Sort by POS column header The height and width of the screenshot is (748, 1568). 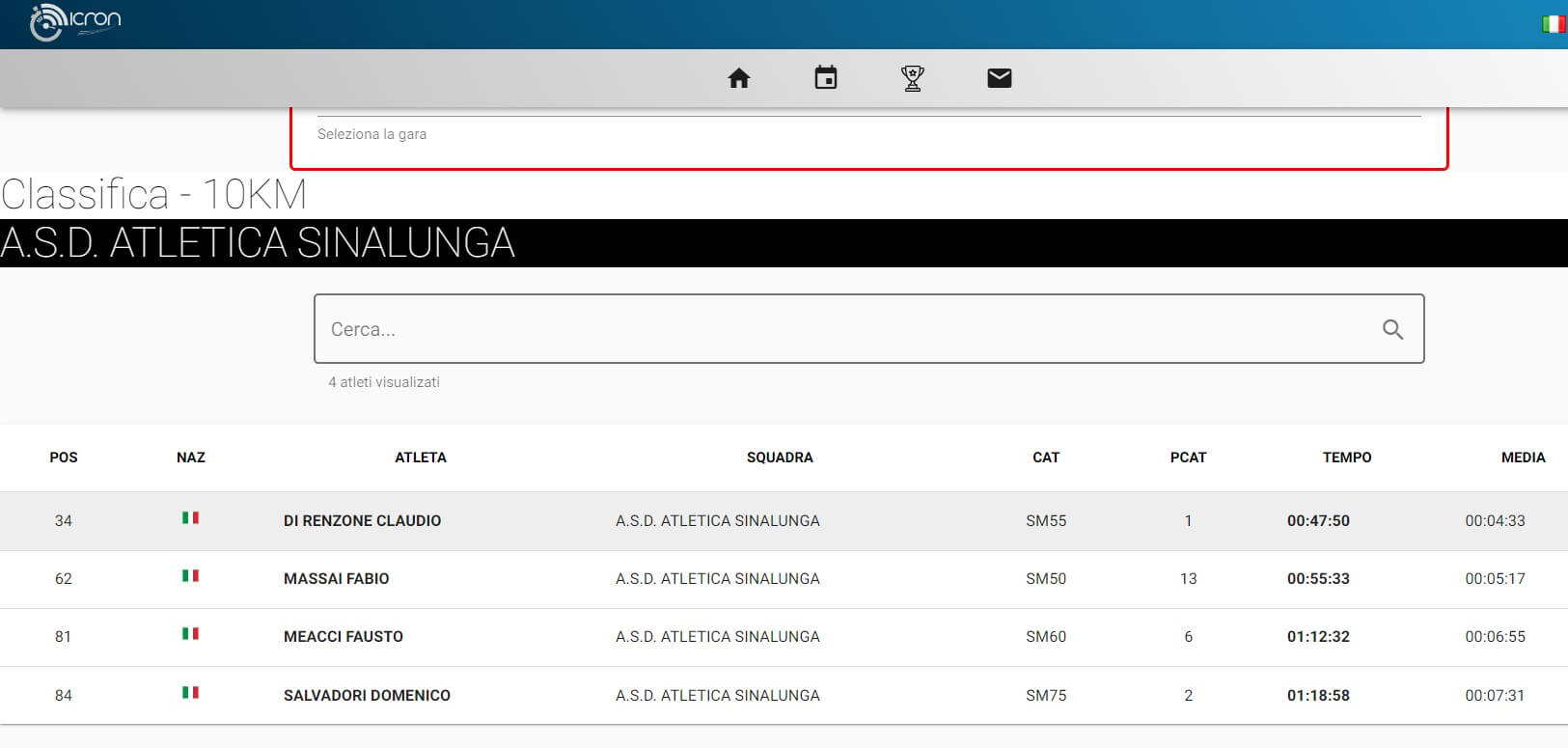point(64,457)
